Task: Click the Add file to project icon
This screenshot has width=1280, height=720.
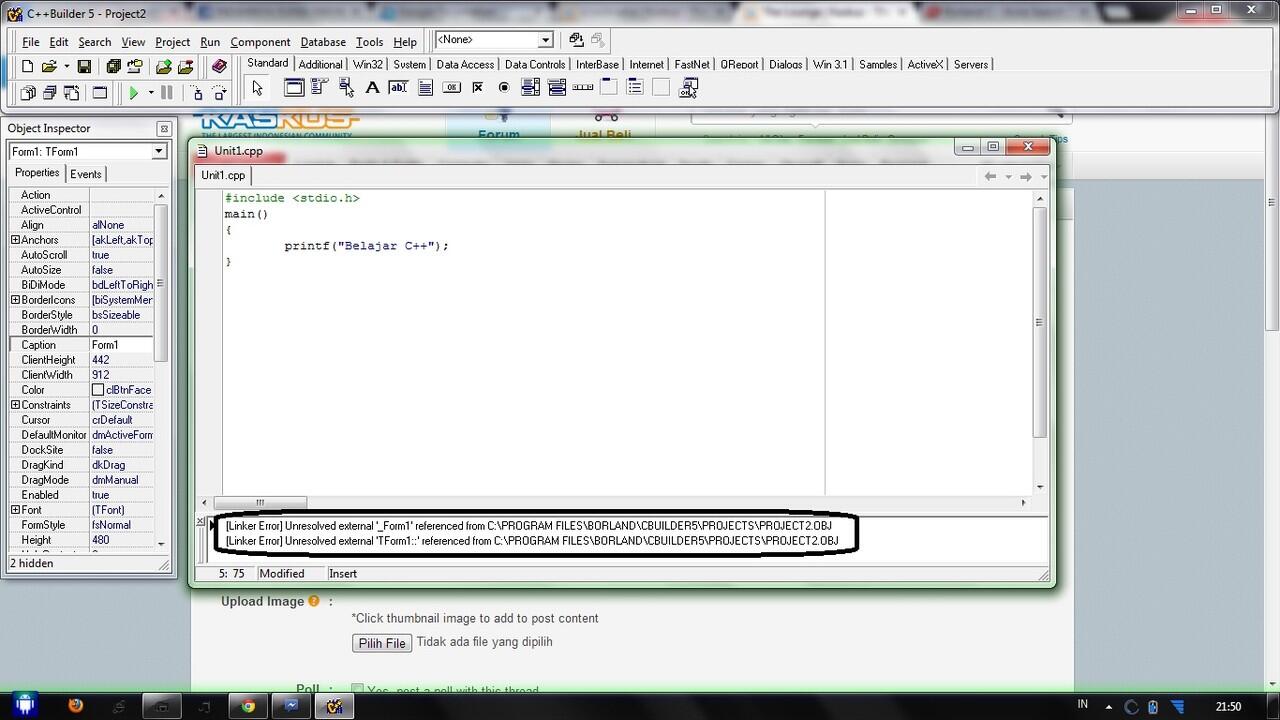Action: [x=163, y=67]
